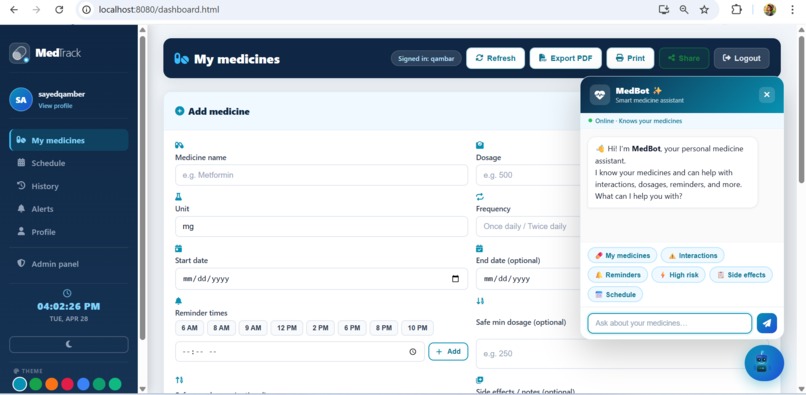Toggle the 9 AM reminder chip
Image resolution: width=806 pixels, height=395 pixels.
253,328
